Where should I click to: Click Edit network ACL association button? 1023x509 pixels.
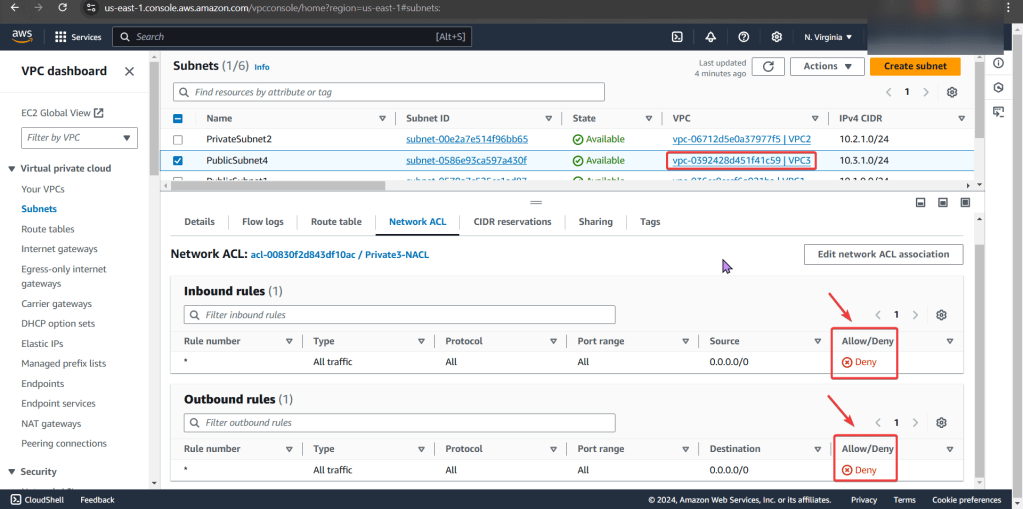click(883, 254)
